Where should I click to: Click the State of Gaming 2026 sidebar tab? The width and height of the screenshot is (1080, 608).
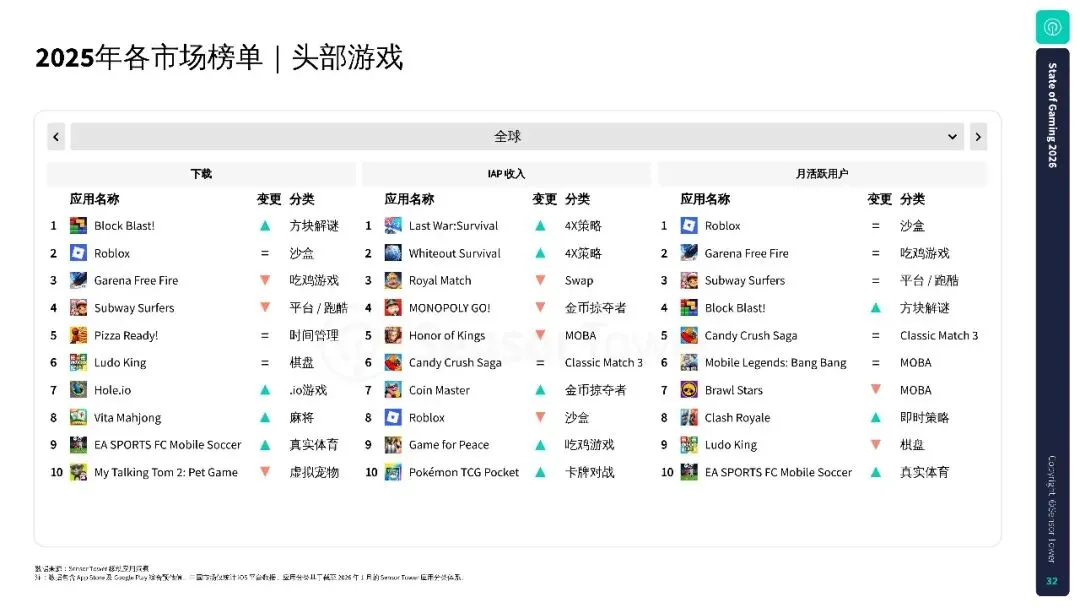point(1051,115)
